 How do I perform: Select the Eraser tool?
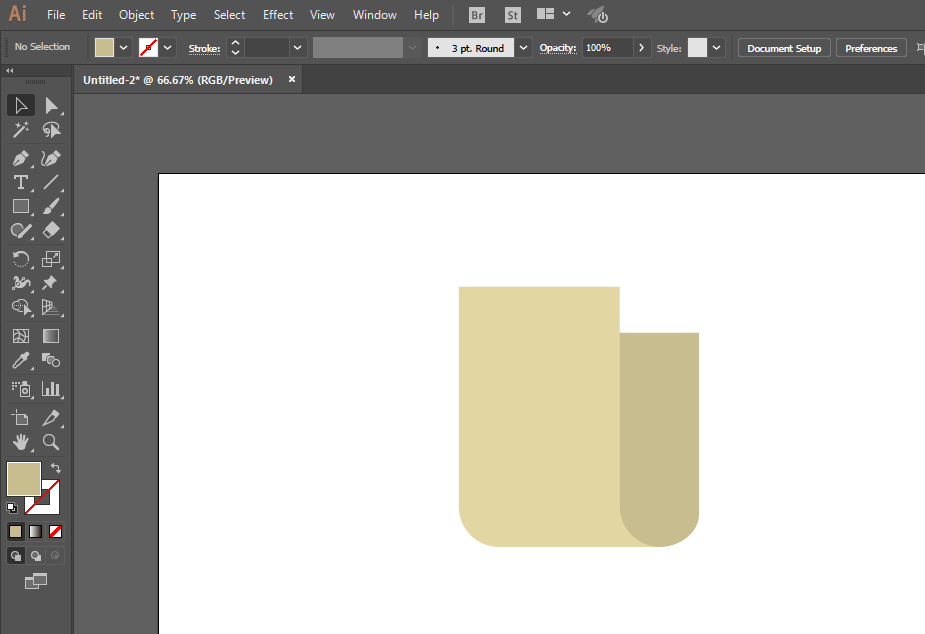pyautogui.click(x=51, y=231)
